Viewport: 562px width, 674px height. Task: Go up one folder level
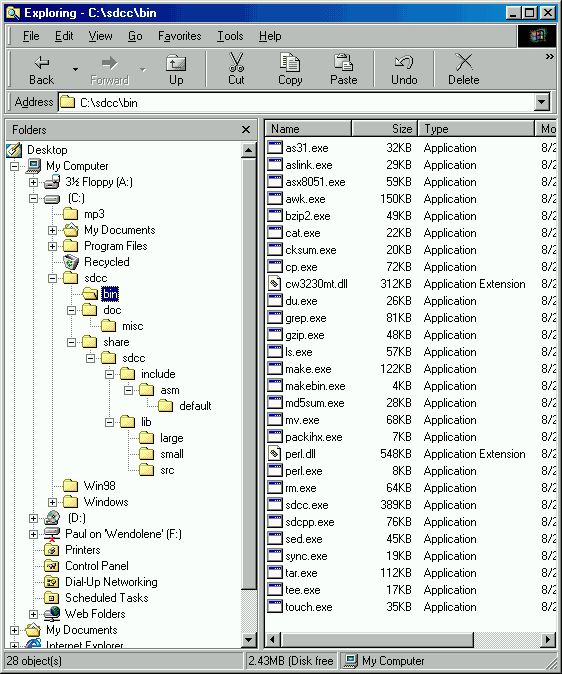(176, 70)
